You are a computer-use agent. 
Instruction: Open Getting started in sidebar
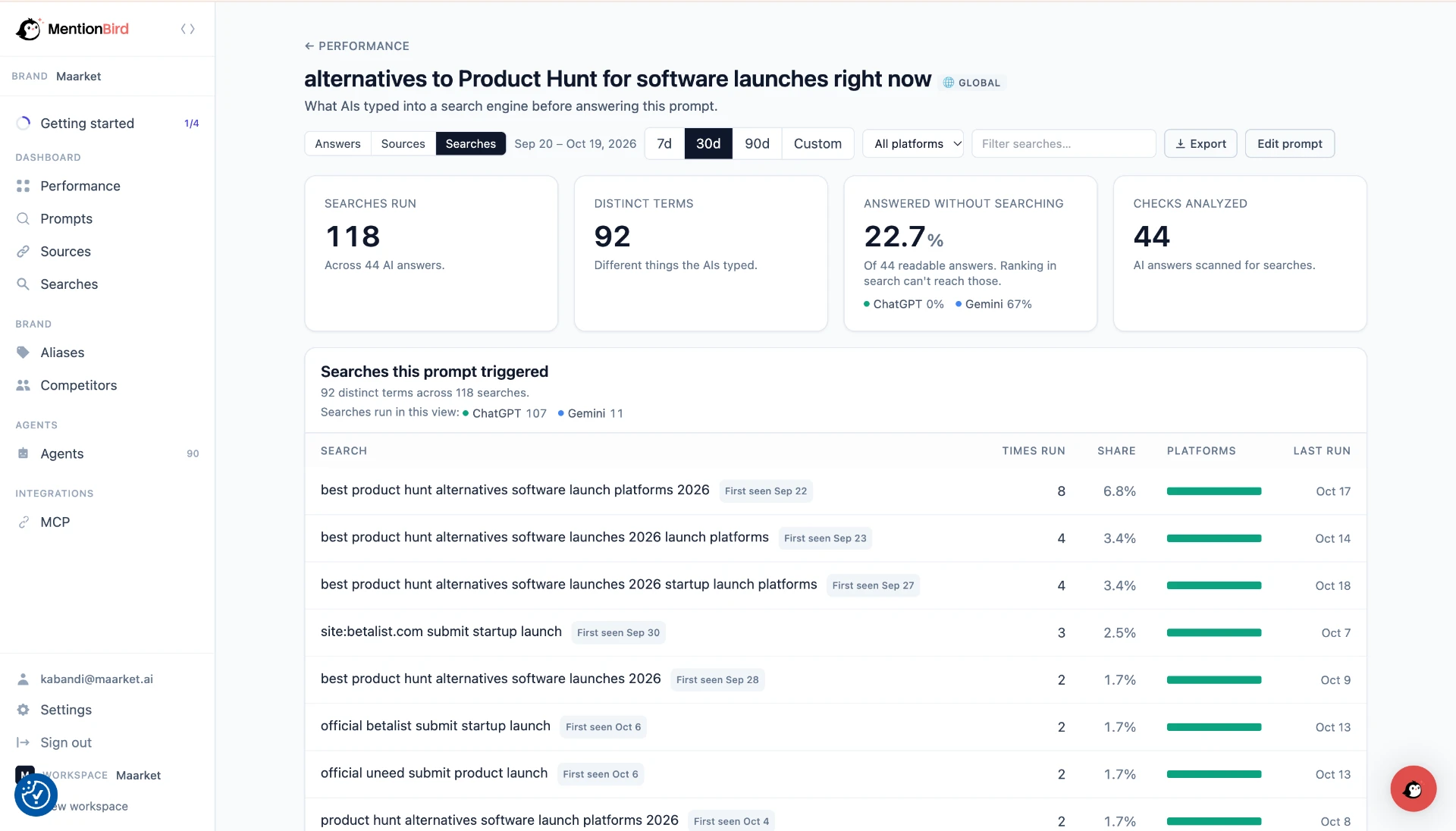pyautogui.click(x=107, y=123)
